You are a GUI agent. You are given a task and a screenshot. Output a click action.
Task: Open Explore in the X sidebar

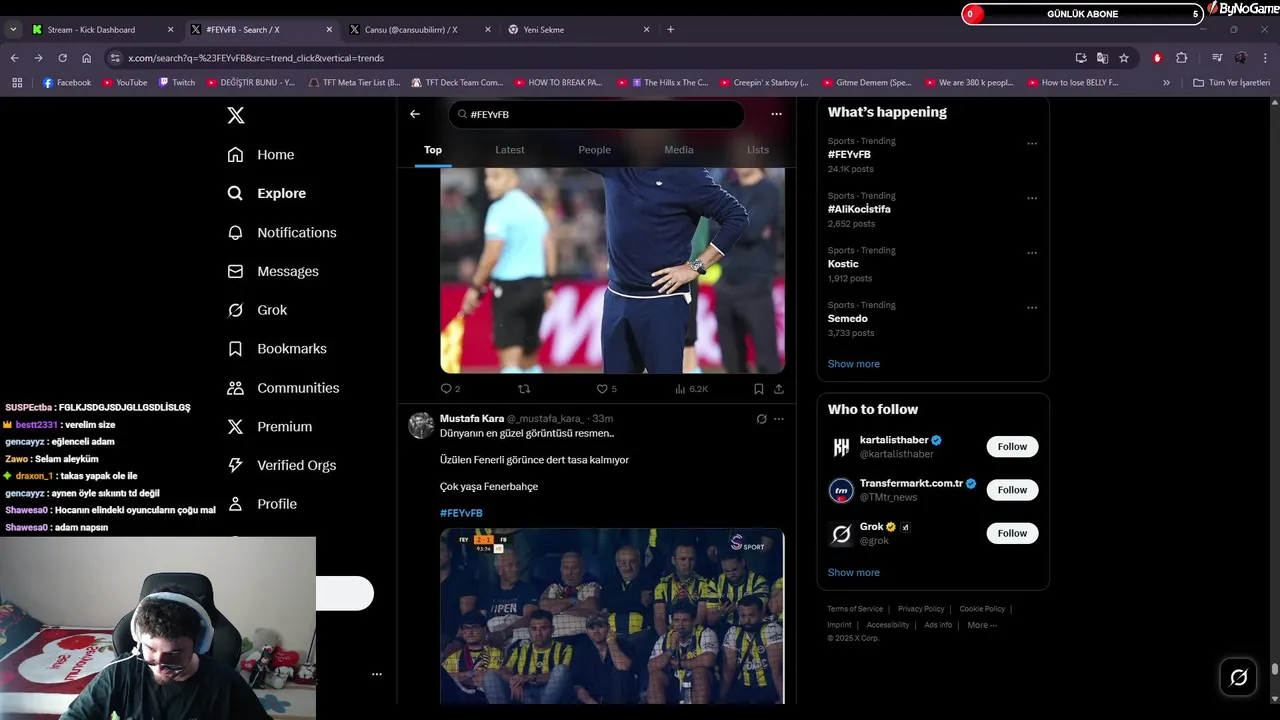[x=267, y=193]
